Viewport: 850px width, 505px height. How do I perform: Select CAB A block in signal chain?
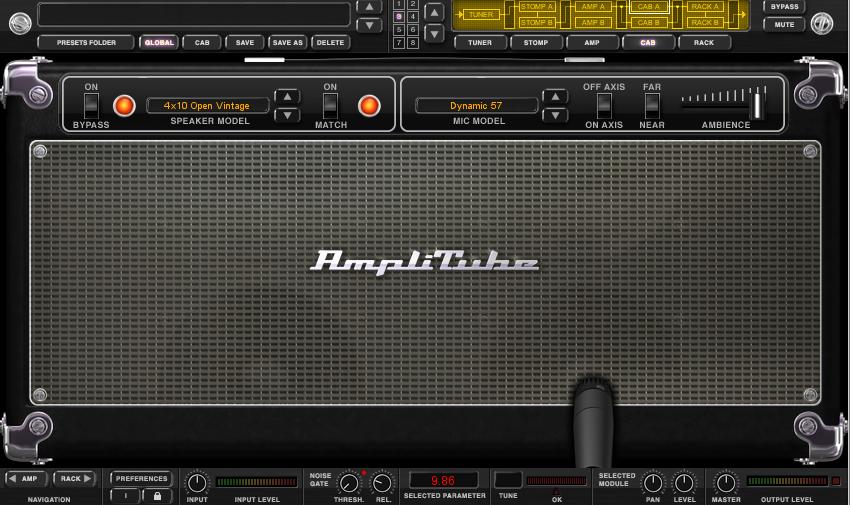649,7
